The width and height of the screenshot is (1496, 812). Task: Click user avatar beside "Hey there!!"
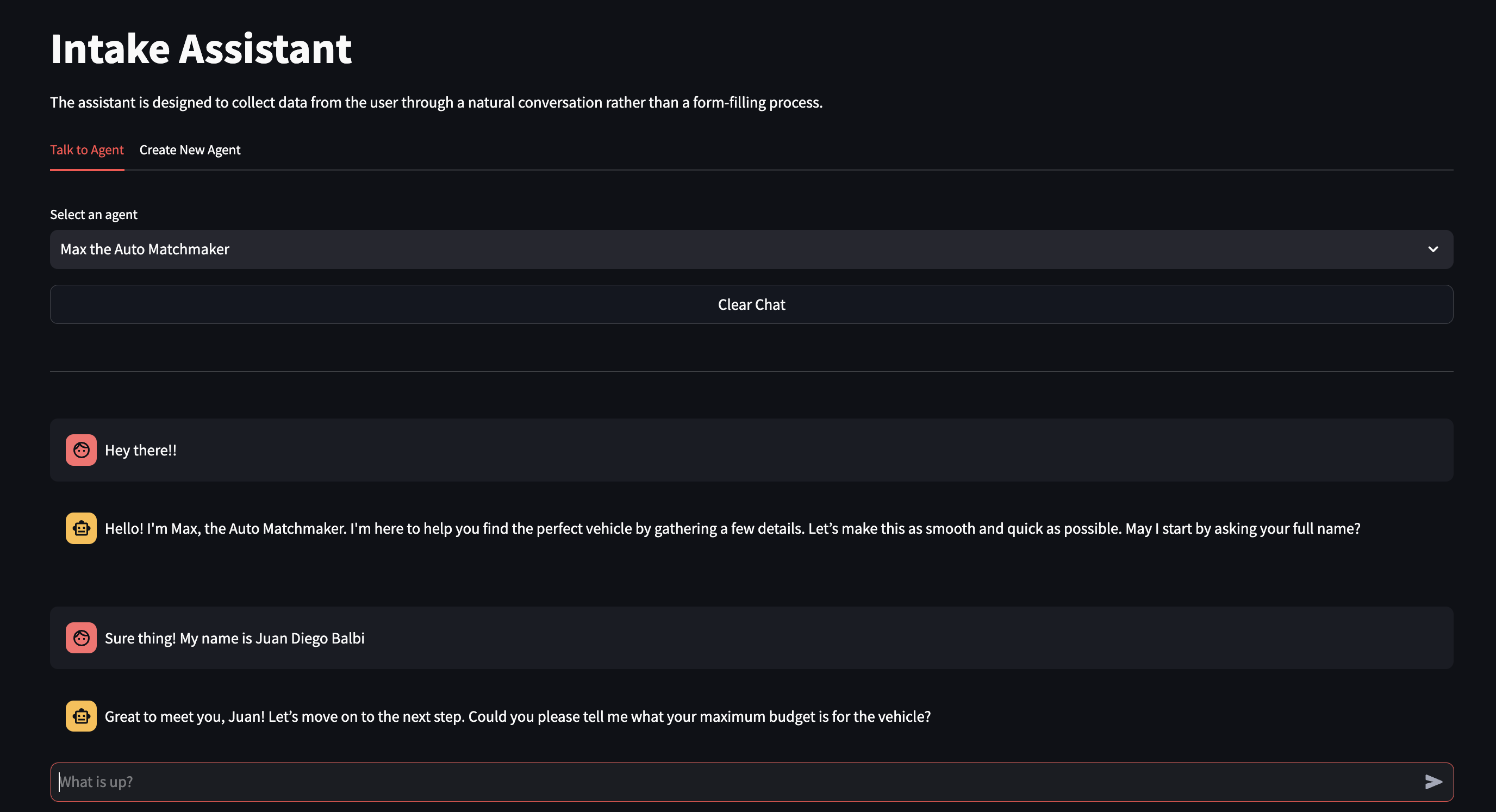coord(82,450)
